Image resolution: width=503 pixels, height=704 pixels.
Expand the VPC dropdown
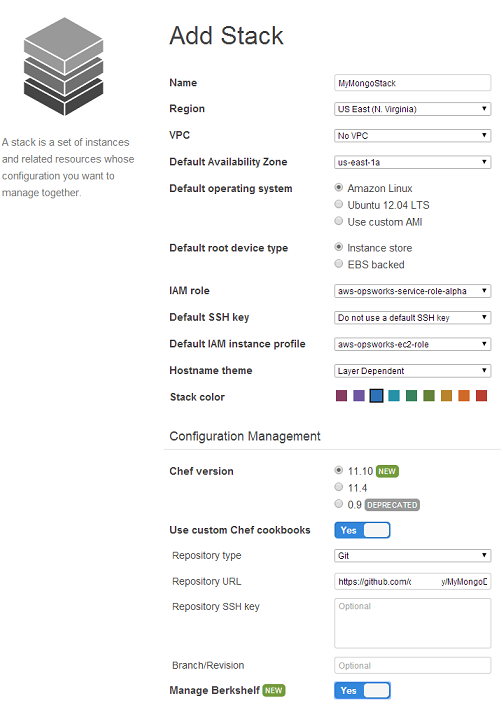click(413, 136)
